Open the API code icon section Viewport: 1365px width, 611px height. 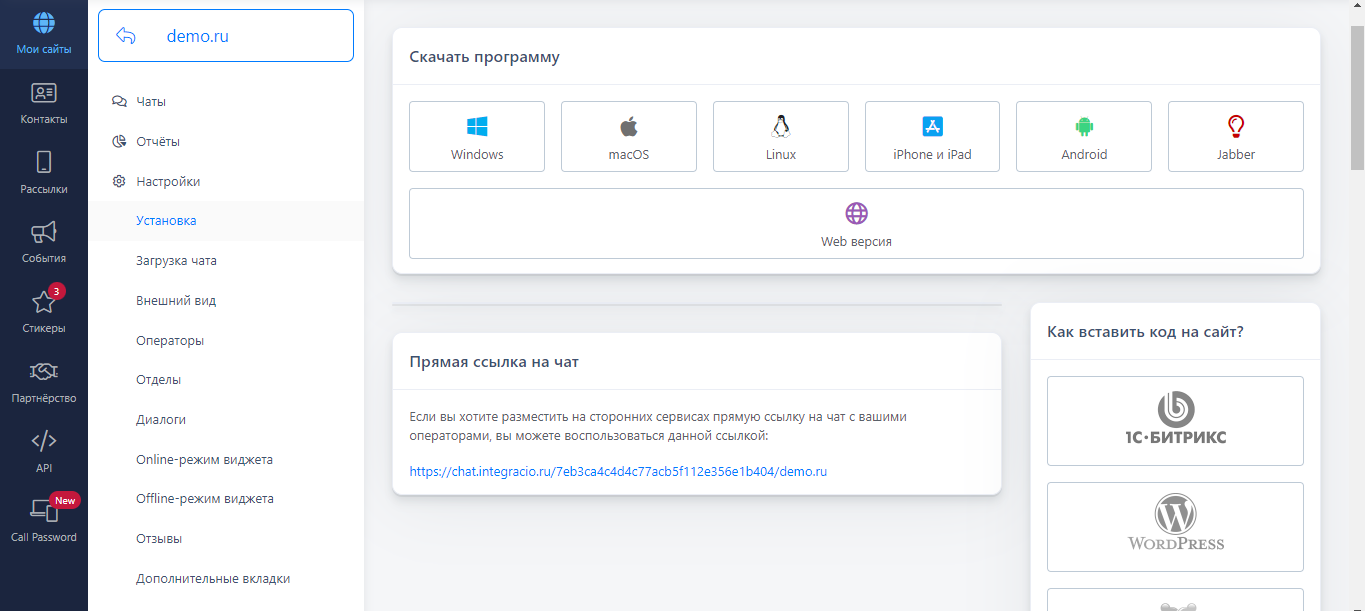[44, 451]
